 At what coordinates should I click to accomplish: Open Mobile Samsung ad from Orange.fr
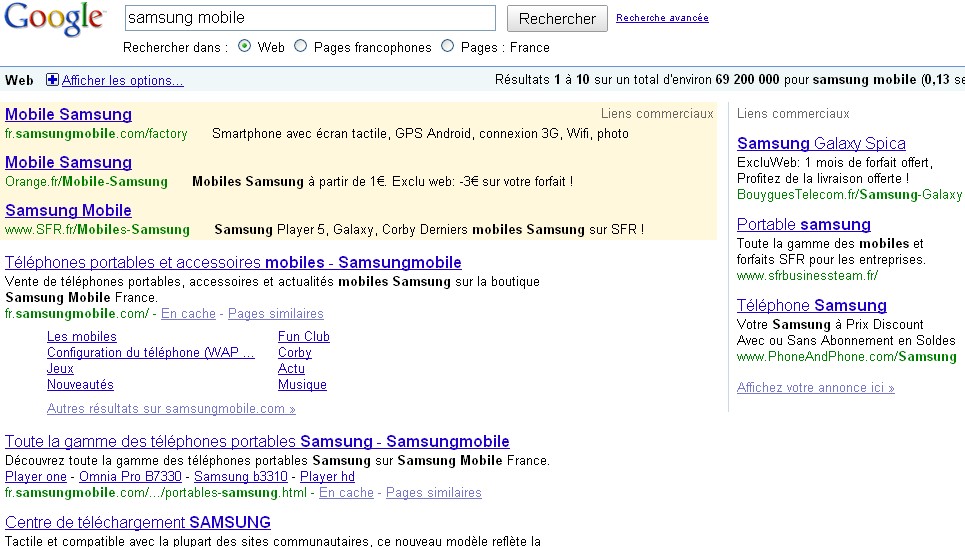68,162
